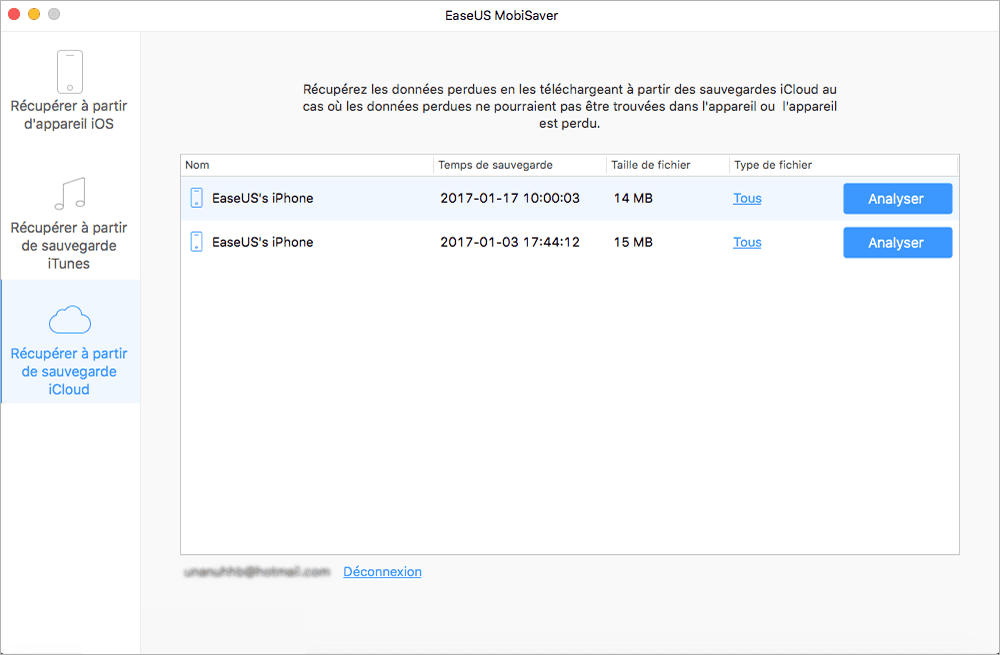Click the Déconnexion link
Screen dimensions: 1000x655
tap(382, 571)
